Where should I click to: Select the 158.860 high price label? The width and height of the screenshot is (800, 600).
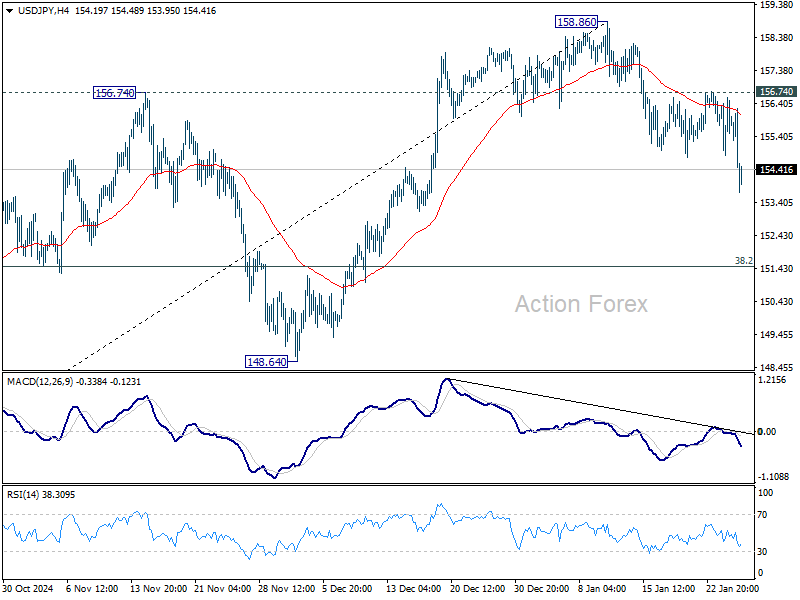[577, 22]
